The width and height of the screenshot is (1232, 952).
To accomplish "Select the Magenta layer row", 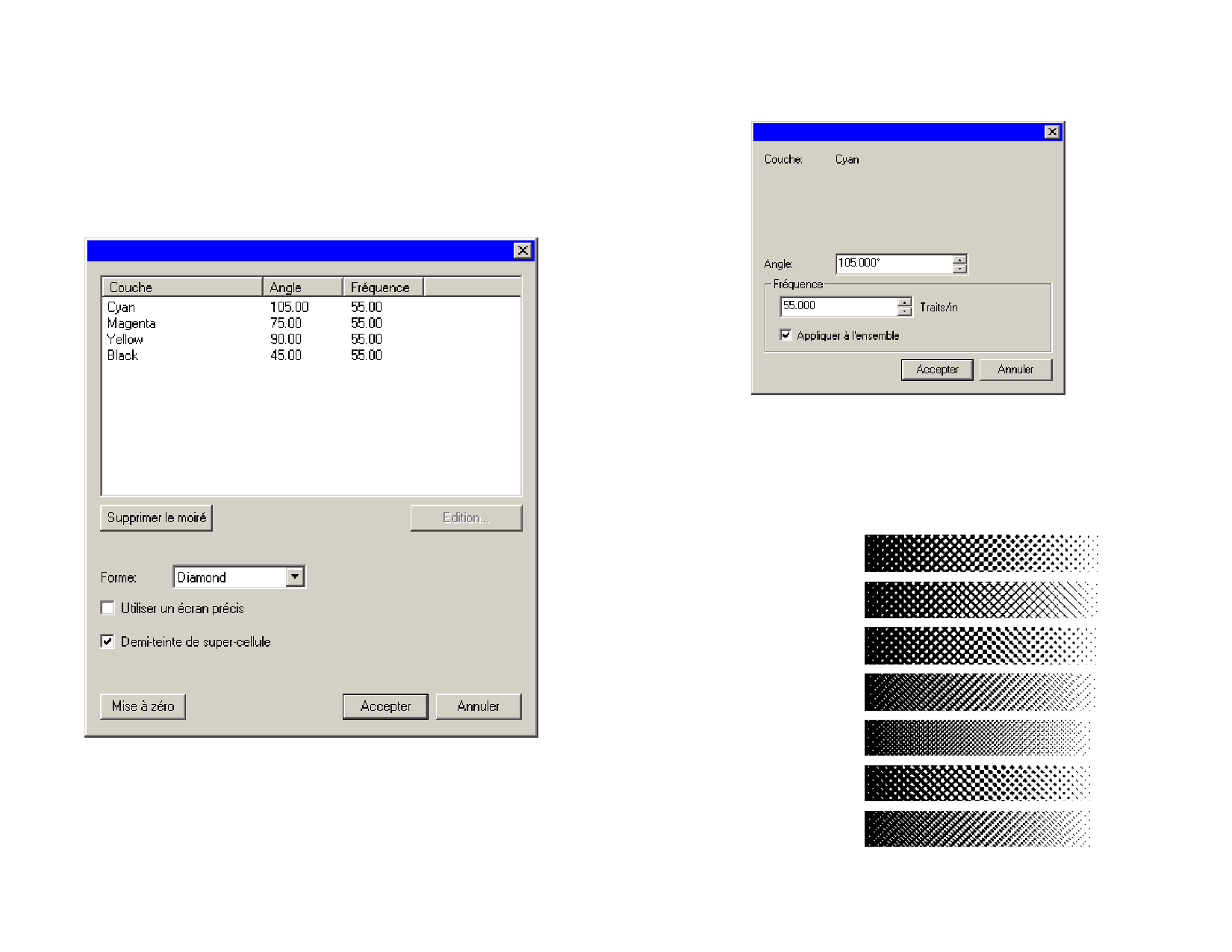I will [x=131, y=323].
